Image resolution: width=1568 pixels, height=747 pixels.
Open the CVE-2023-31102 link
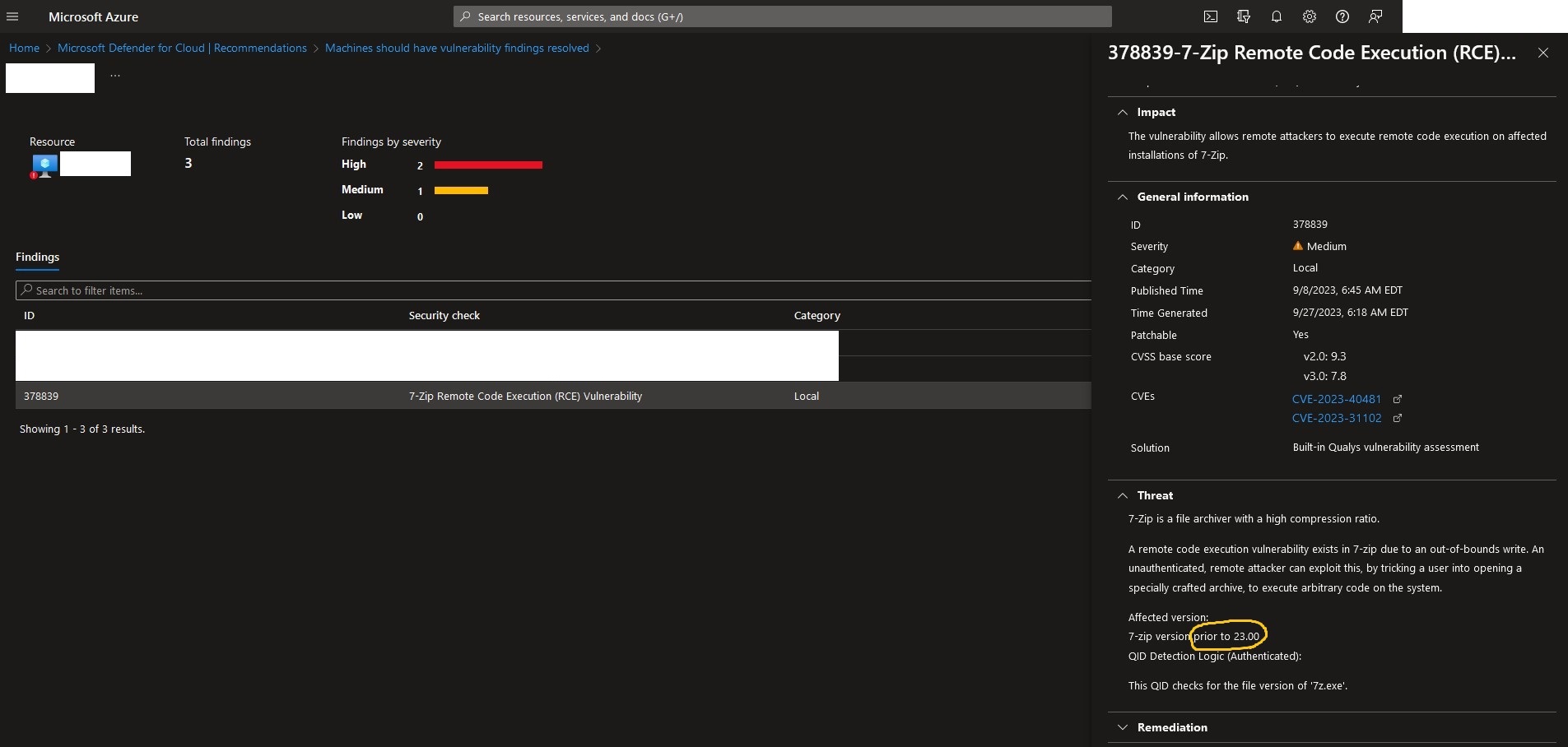click(x=1335, y=418)
